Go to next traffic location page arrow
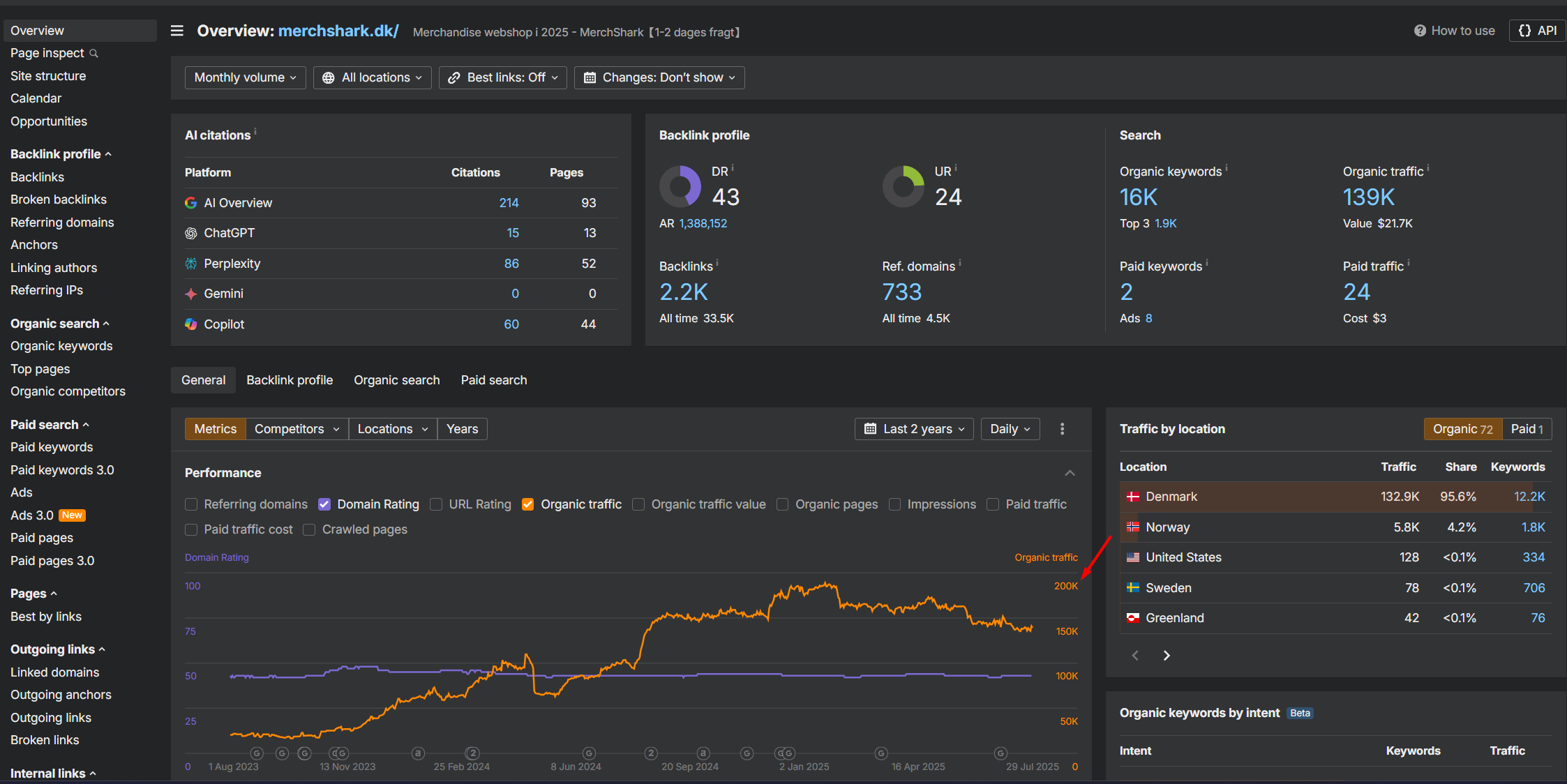Screen dimensions: 1567x784 (1167, 655)
